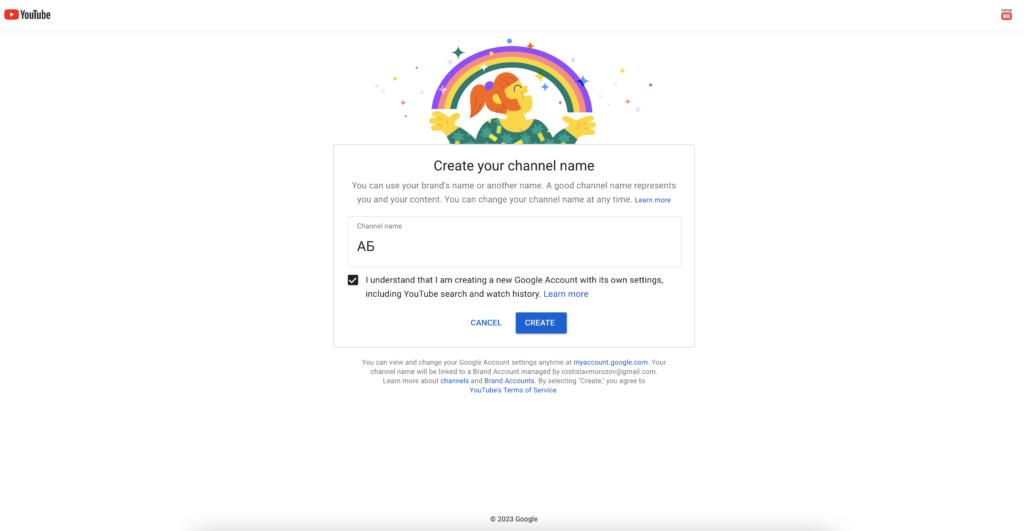The height and width of the screenshot is (531, 1024).
Task: Click the typed channel name text АБ
Action: click(x=365, y=246)
